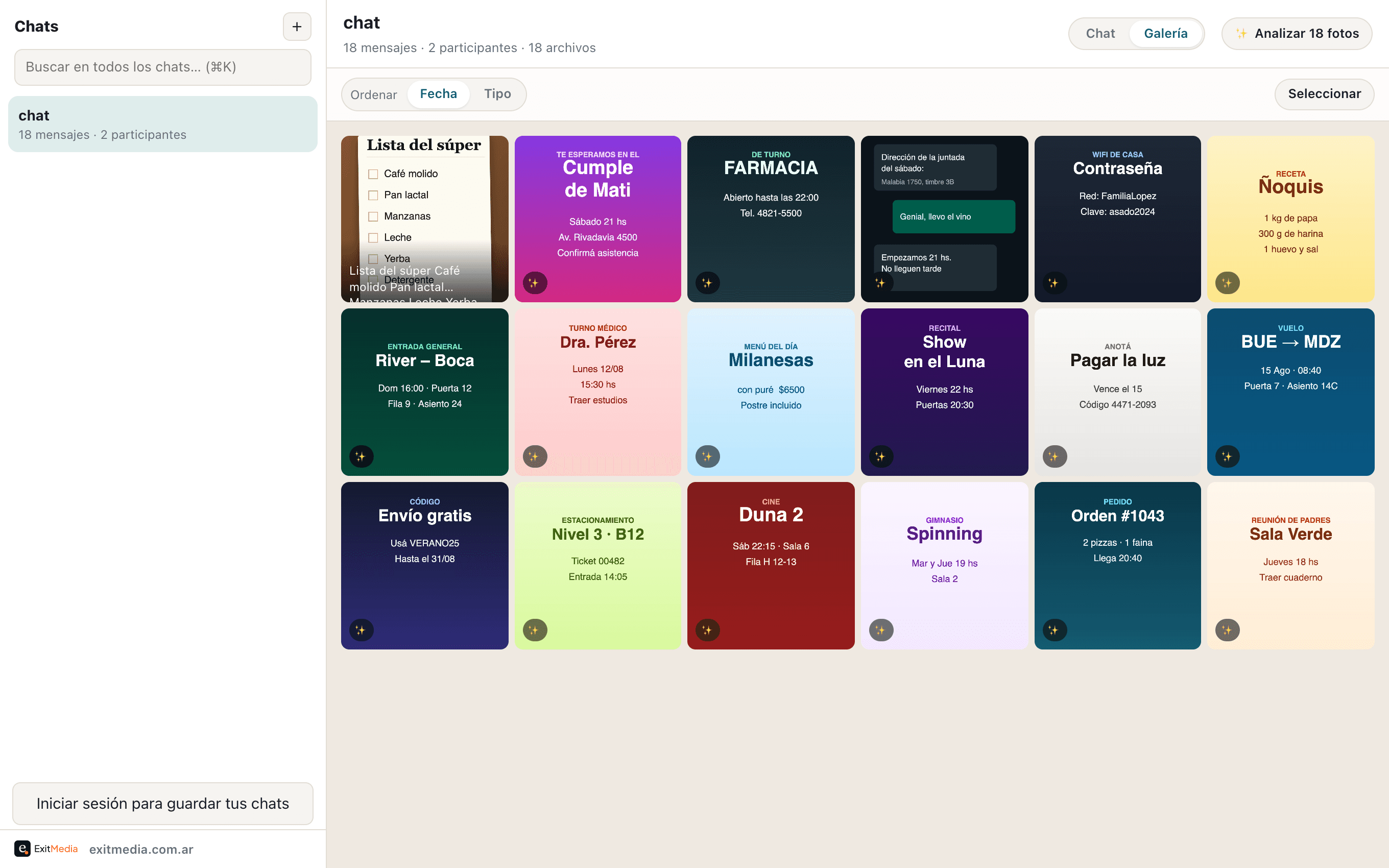Analyze the Duna 2 cinema ticket with its sparkle icon
This screenshot has width=1389, height=868.
click(x=707, y=630)
